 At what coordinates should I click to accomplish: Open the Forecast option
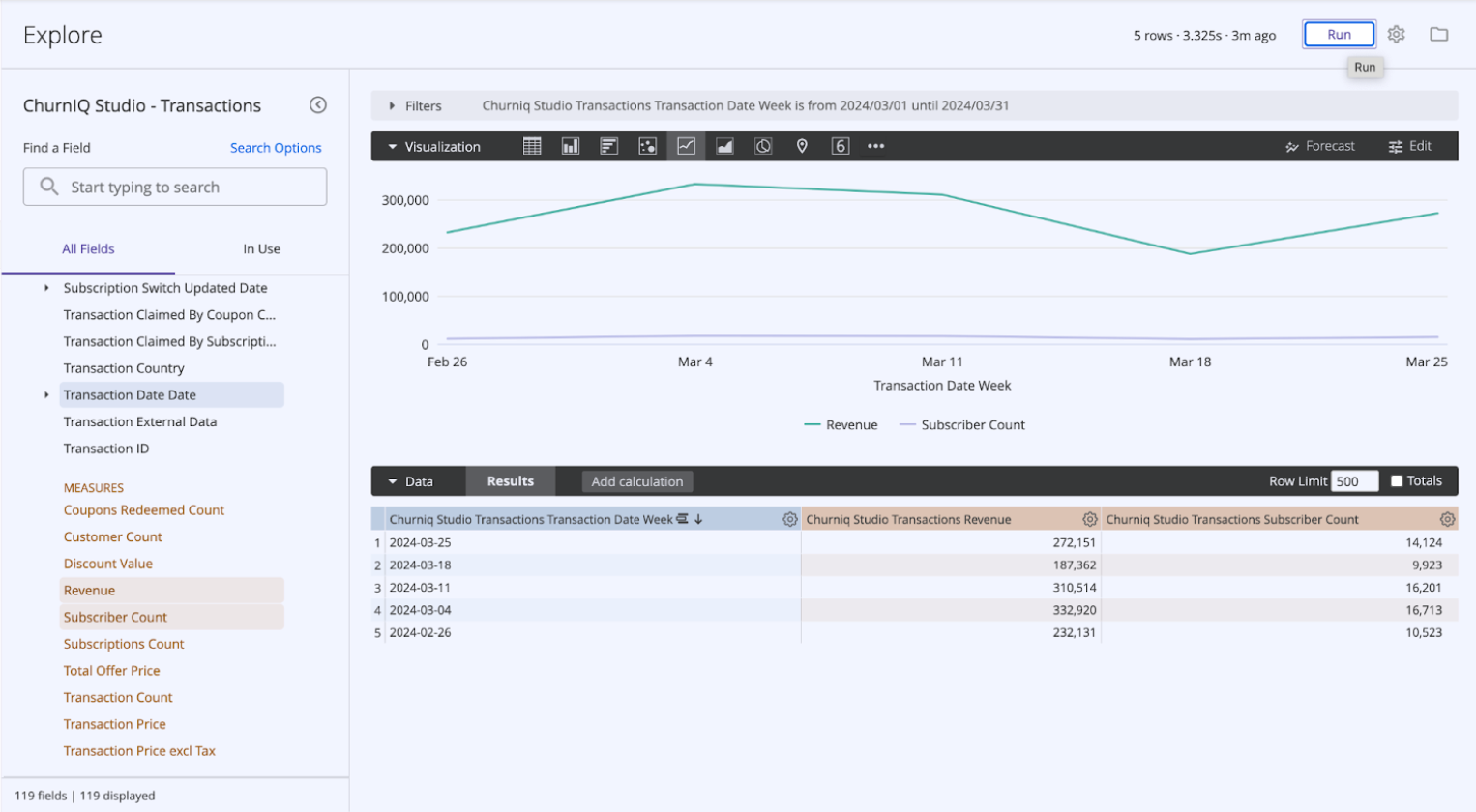pos(1319,146)
